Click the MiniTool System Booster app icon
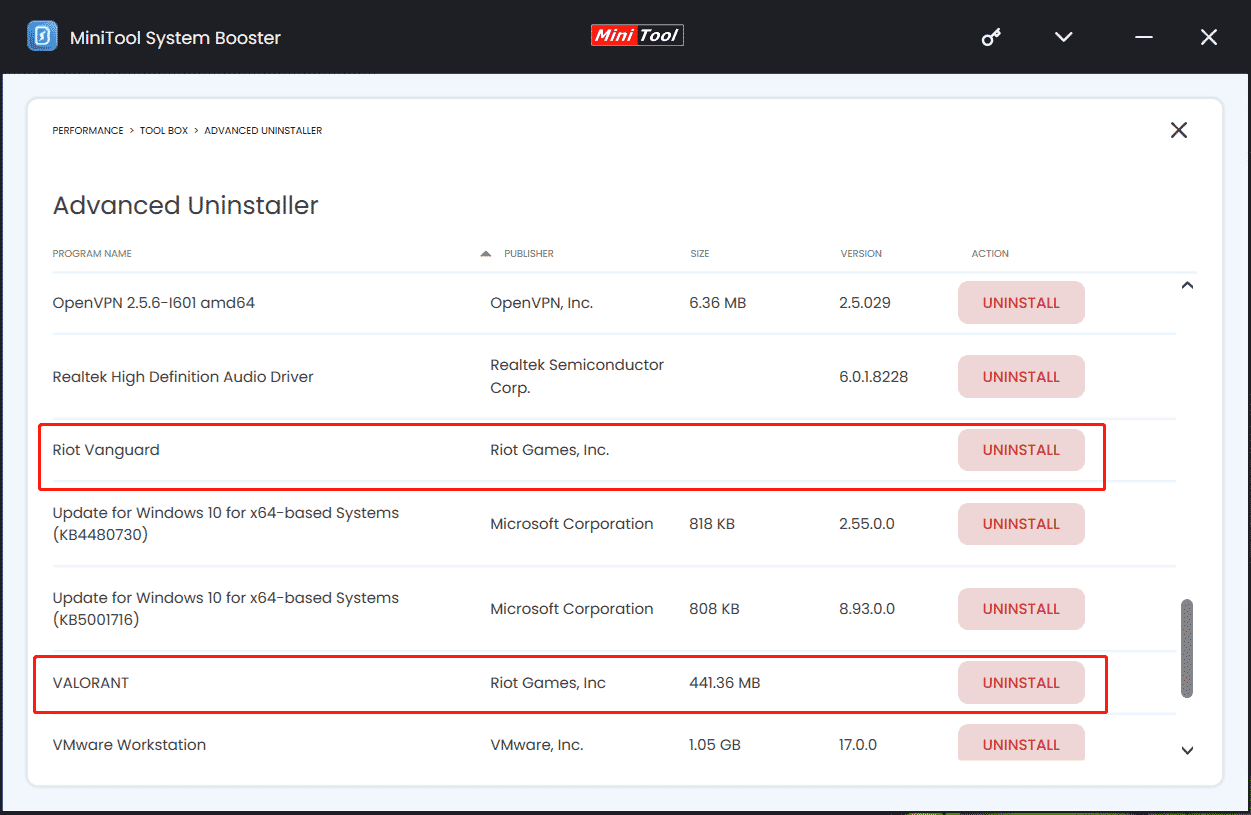Image resolution: width=1251 pixels, height=815 pixels. coord(41,37)
